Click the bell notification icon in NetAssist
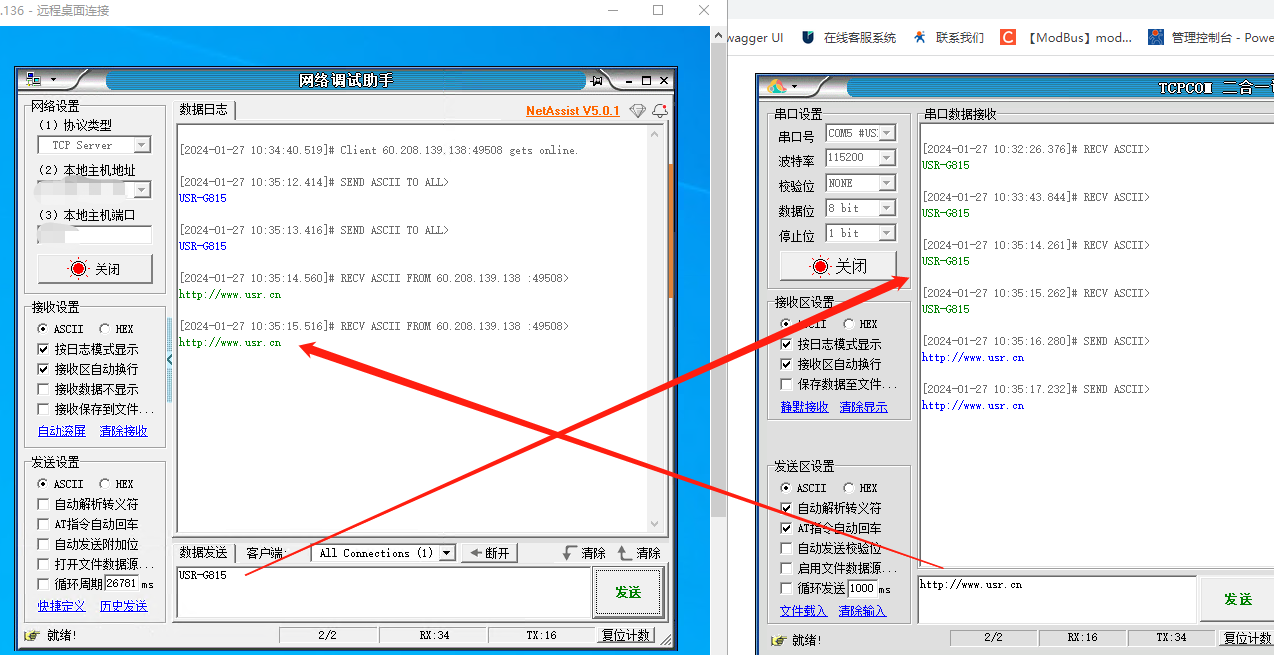 (x=660, y=111)
